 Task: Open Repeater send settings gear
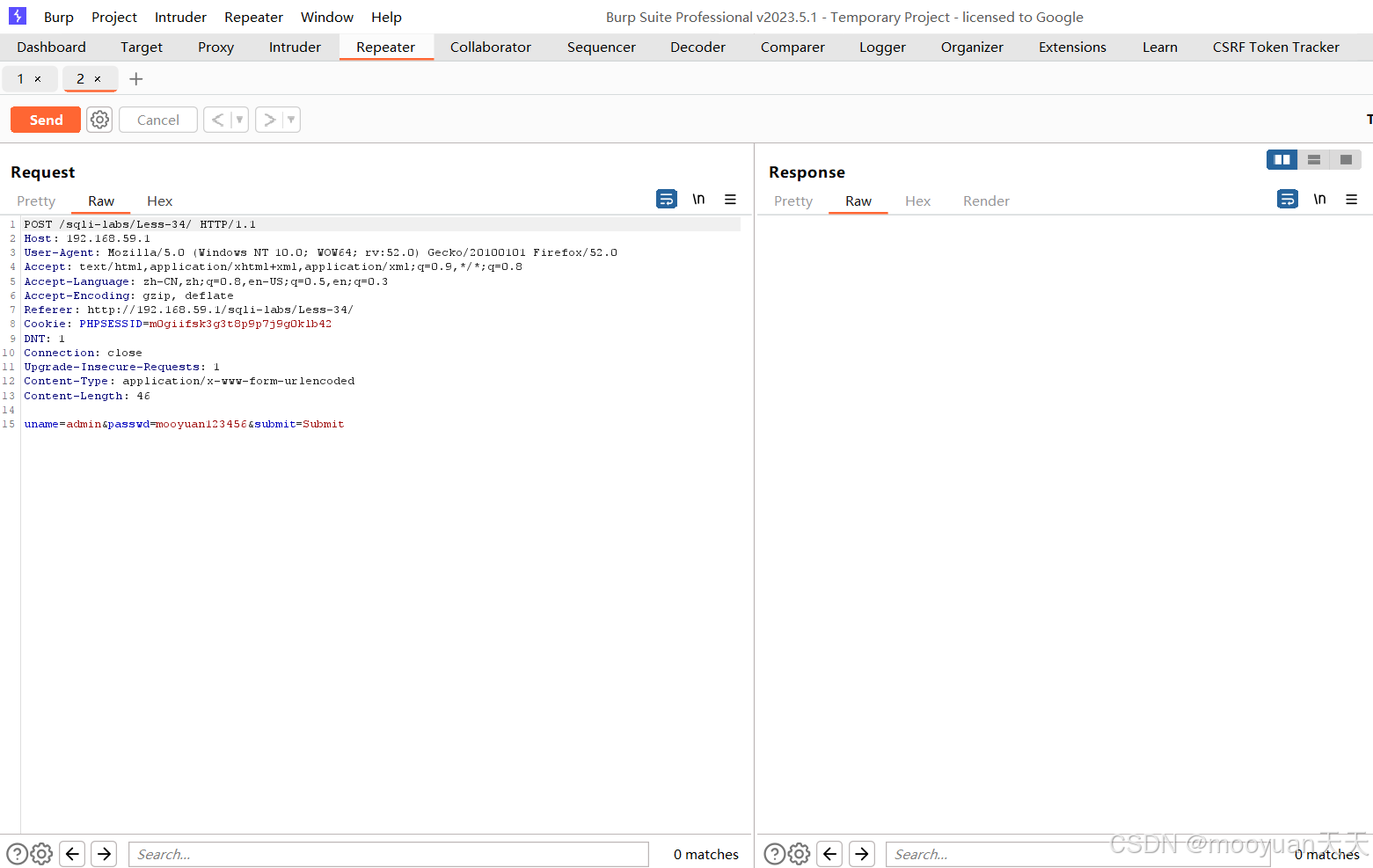pos(100,120)
